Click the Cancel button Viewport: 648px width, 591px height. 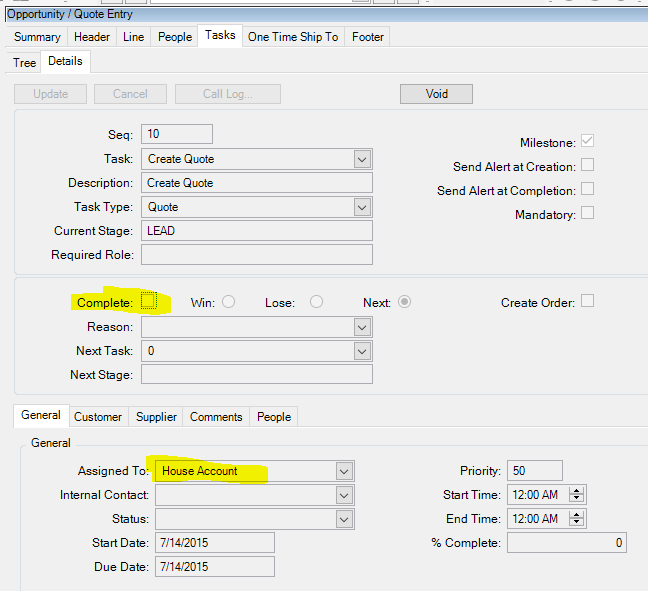pyautogui.click(x=130, y=94)
